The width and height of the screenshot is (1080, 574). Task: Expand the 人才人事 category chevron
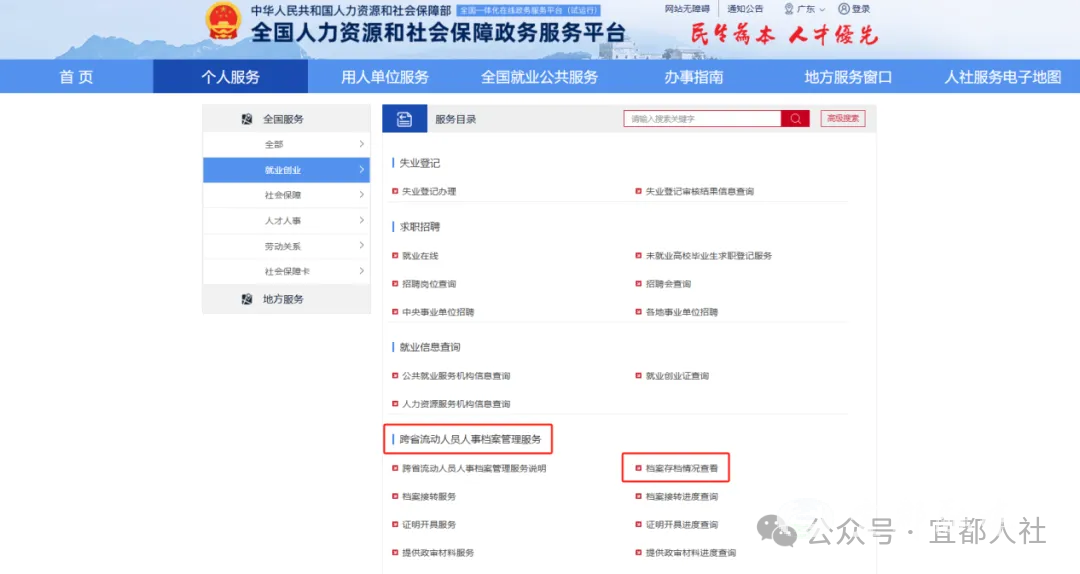click(x=362, y=221)
